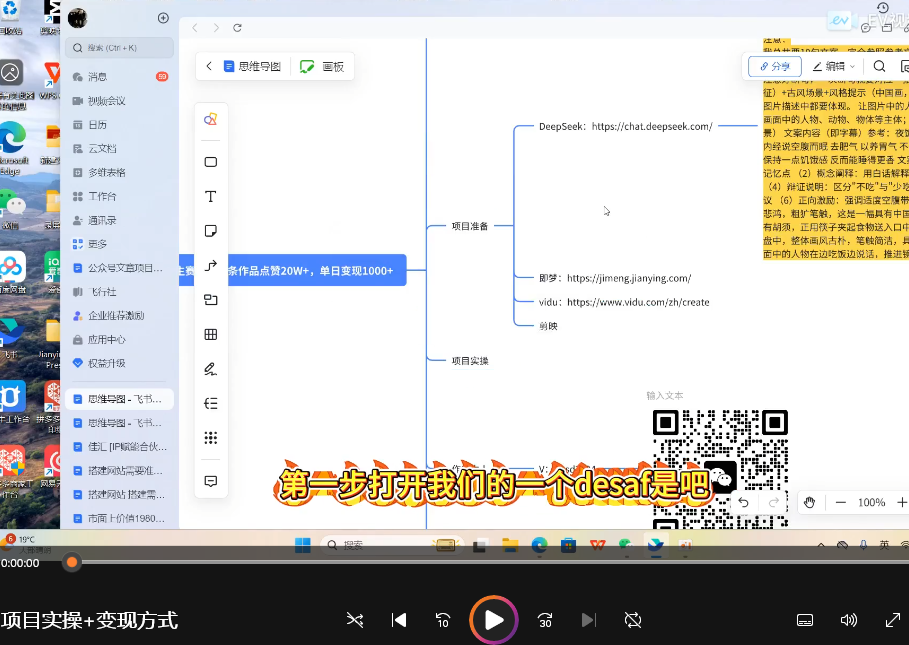Screen dimensions: 909x645
Task: Open 应用中心 in sidebar
Action: 120,340
